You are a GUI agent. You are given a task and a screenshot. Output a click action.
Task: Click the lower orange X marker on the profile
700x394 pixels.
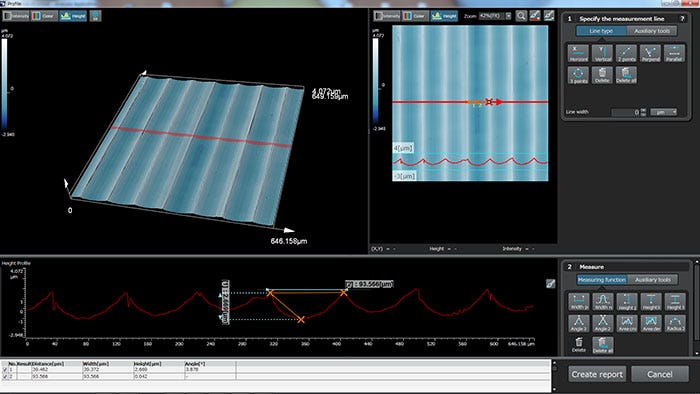pyautogui.click(x=301, y=319)
